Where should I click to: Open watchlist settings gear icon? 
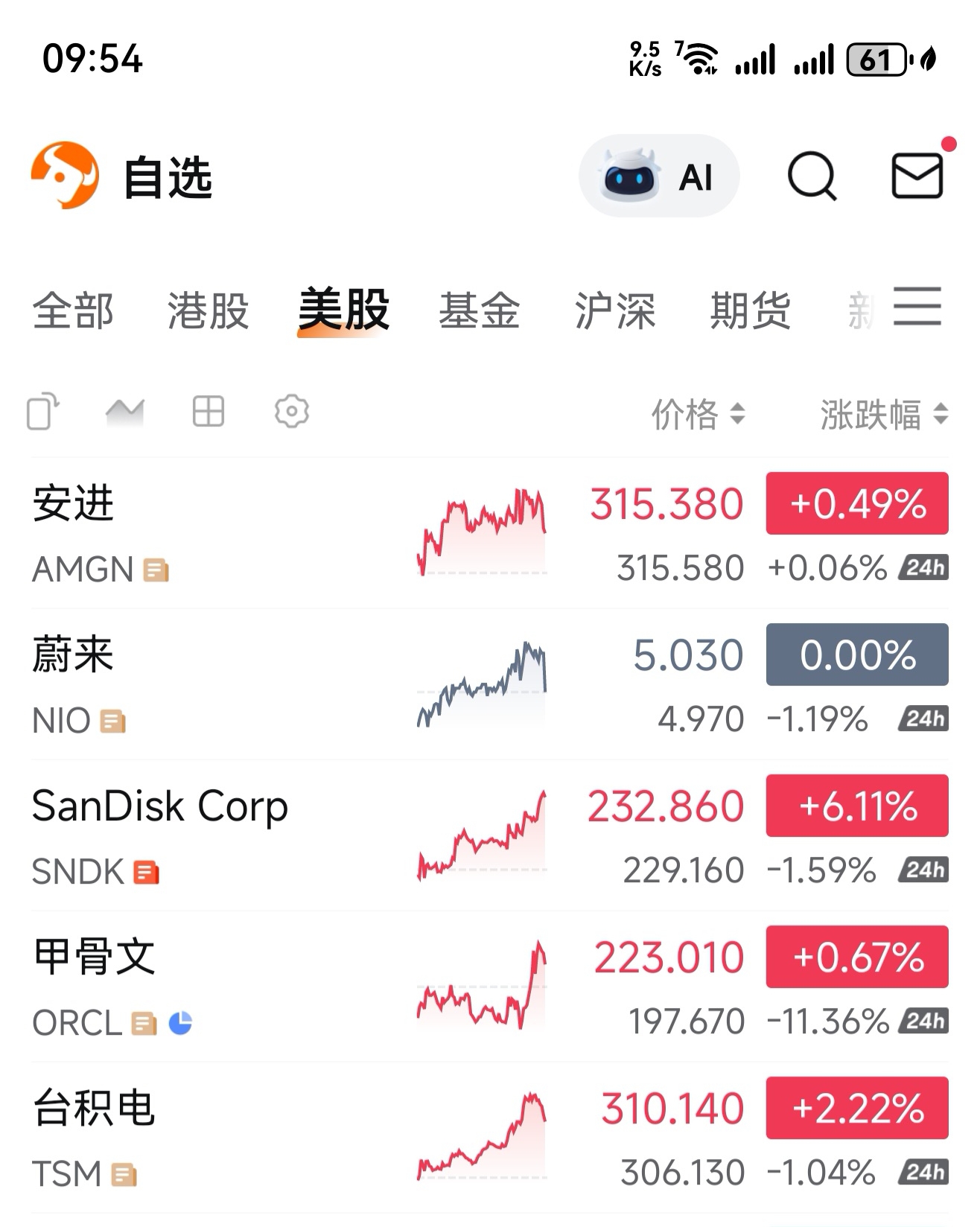tap(291, 411)
